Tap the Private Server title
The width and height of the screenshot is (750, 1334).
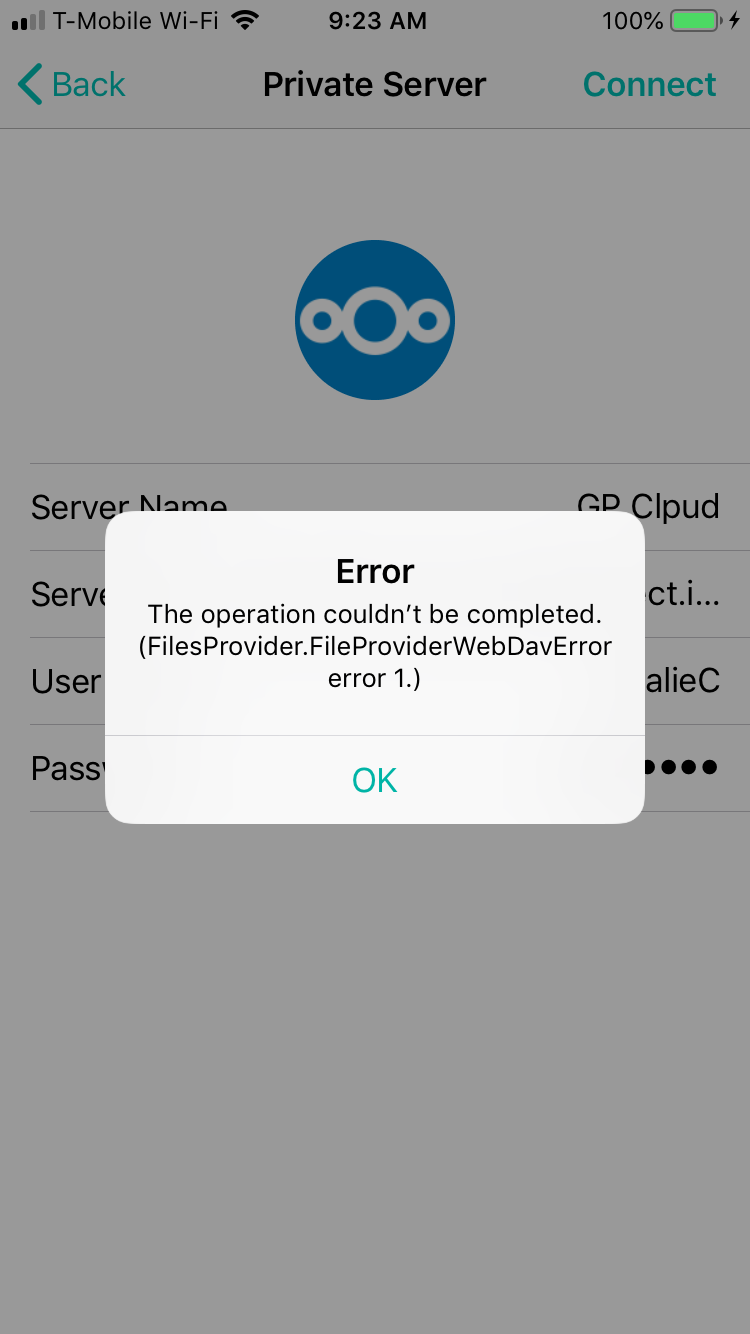(x=374, y=85)
